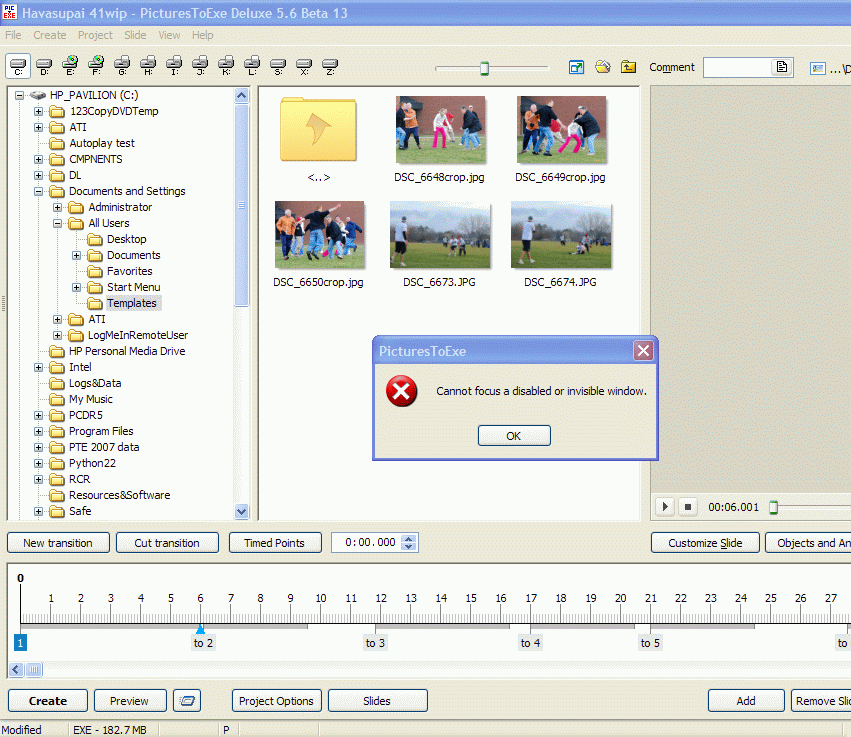
Task: Select the Z: drive icon
Action: 330,66
